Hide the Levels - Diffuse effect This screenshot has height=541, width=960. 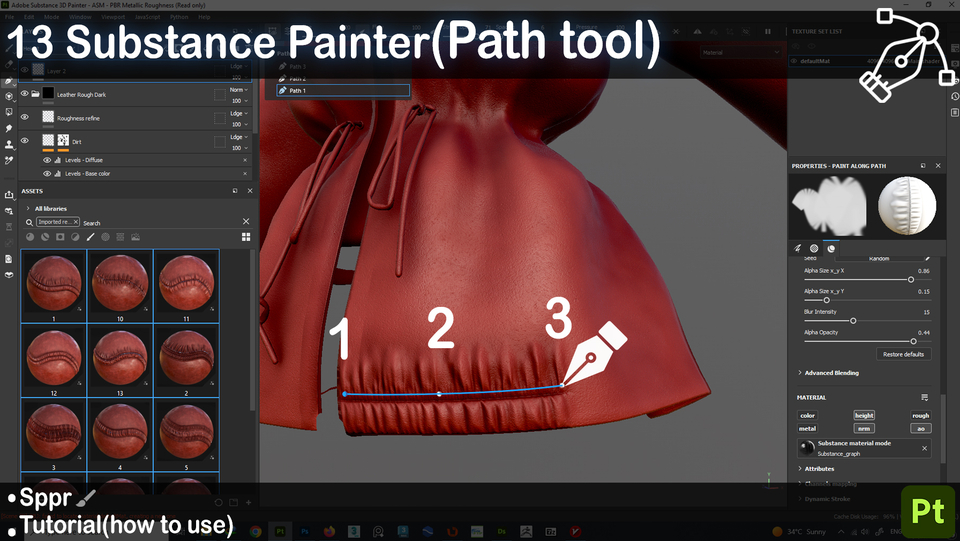(x=47, y=160)
